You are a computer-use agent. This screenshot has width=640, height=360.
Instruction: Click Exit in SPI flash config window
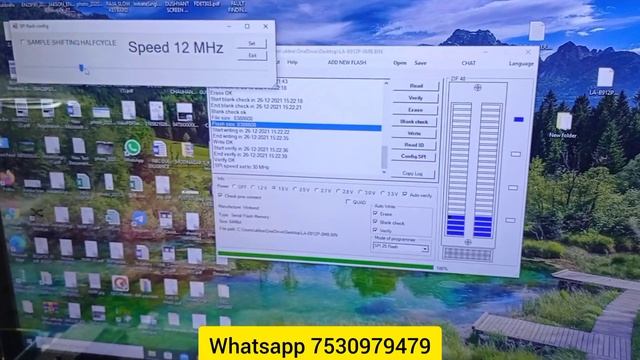(252, 56)
